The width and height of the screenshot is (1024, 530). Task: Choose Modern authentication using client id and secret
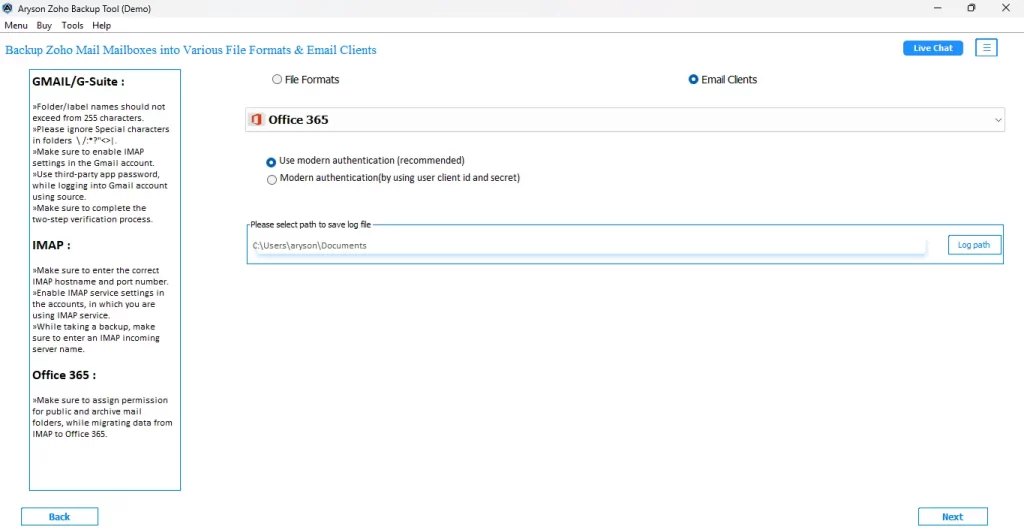pos(272,180)
